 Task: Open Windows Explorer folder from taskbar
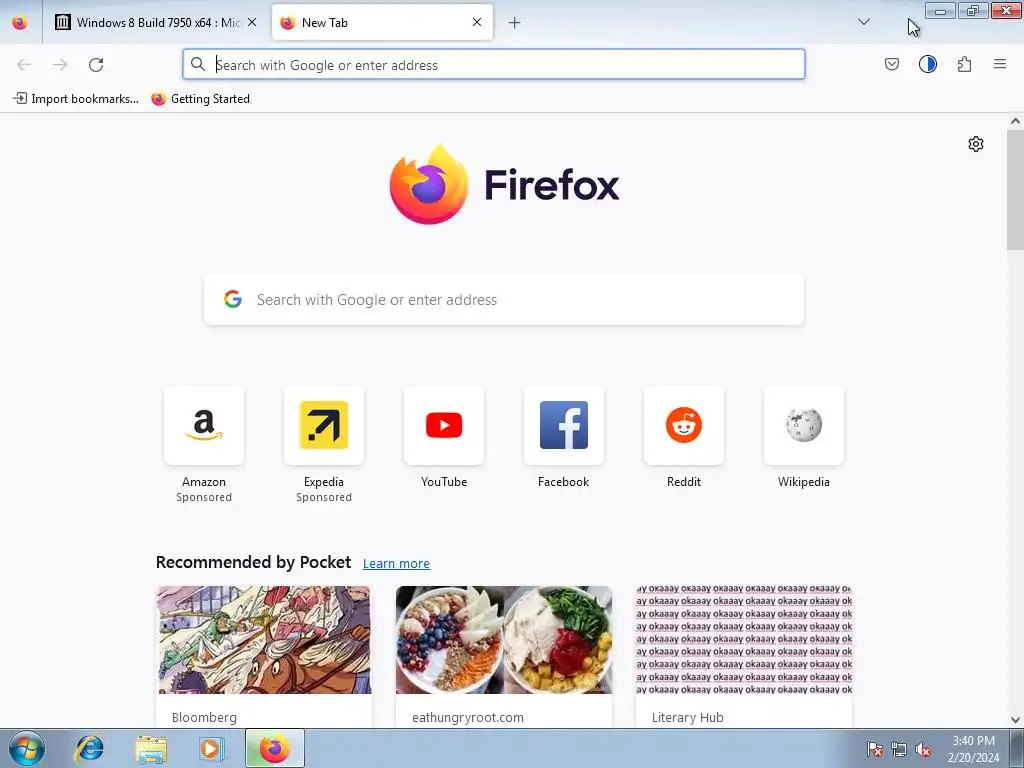(151, 749)
